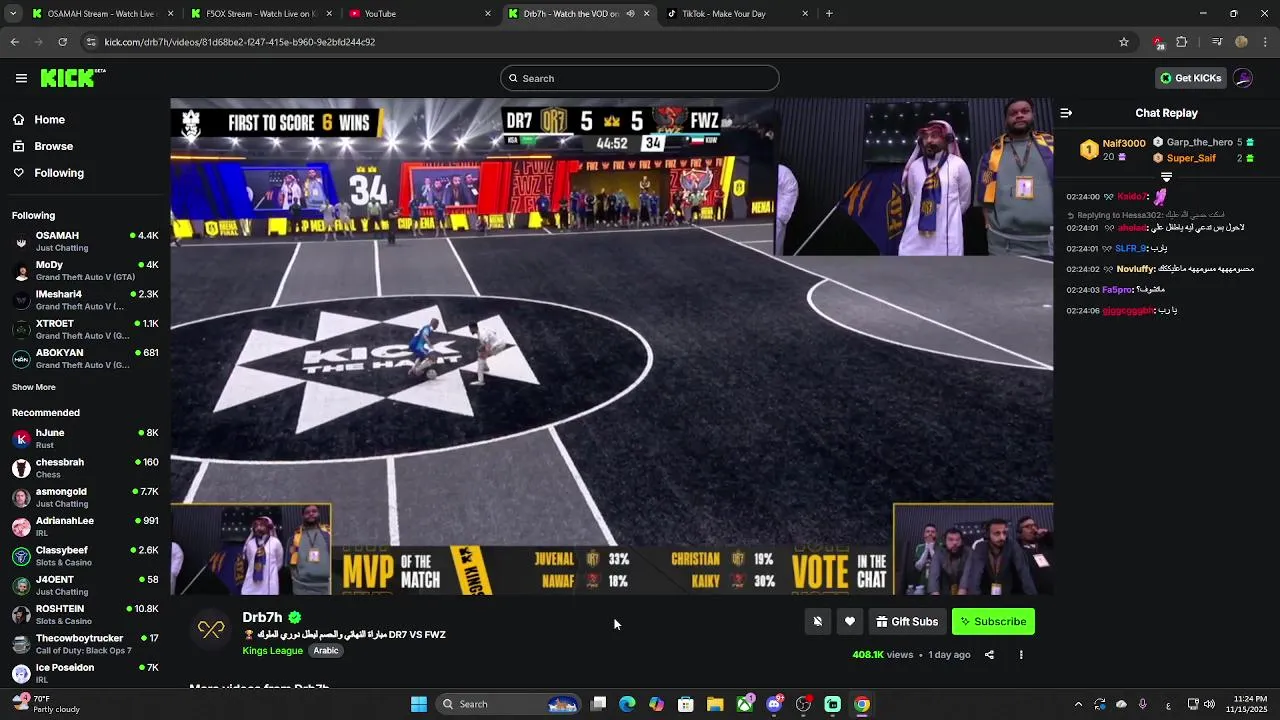The width and height of the screenshot is (1280, 720).
Task: Click the Arabic language tag
Action: pos(326,651)
